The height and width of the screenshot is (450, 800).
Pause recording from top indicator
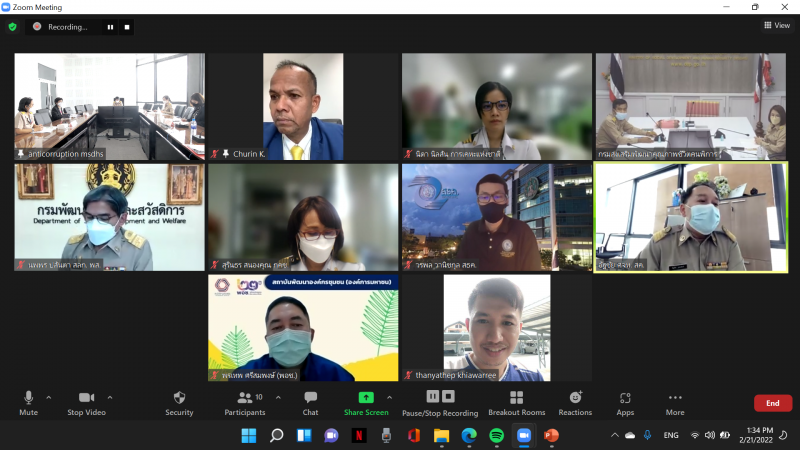click(110, 27)
